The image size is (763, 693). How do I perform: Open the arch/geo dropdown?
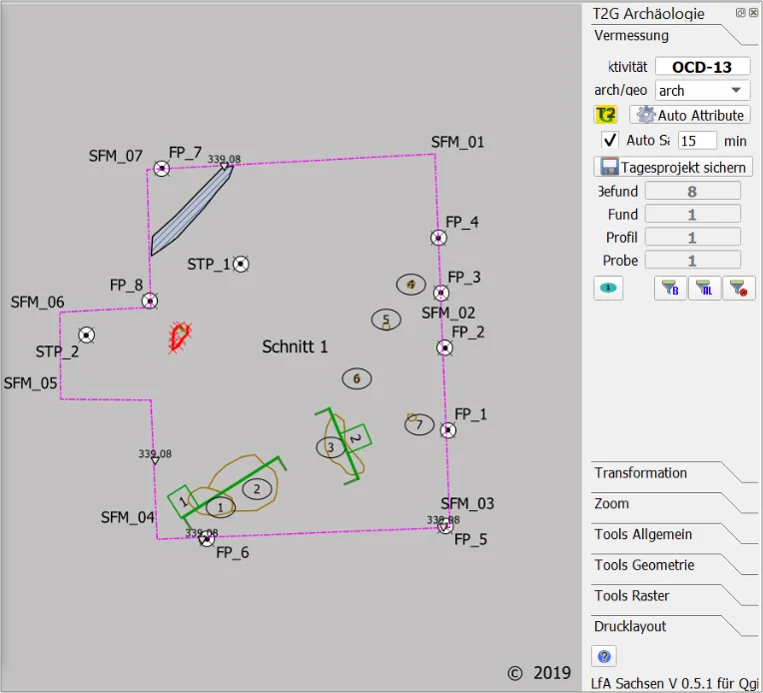[x=703, y=91]
